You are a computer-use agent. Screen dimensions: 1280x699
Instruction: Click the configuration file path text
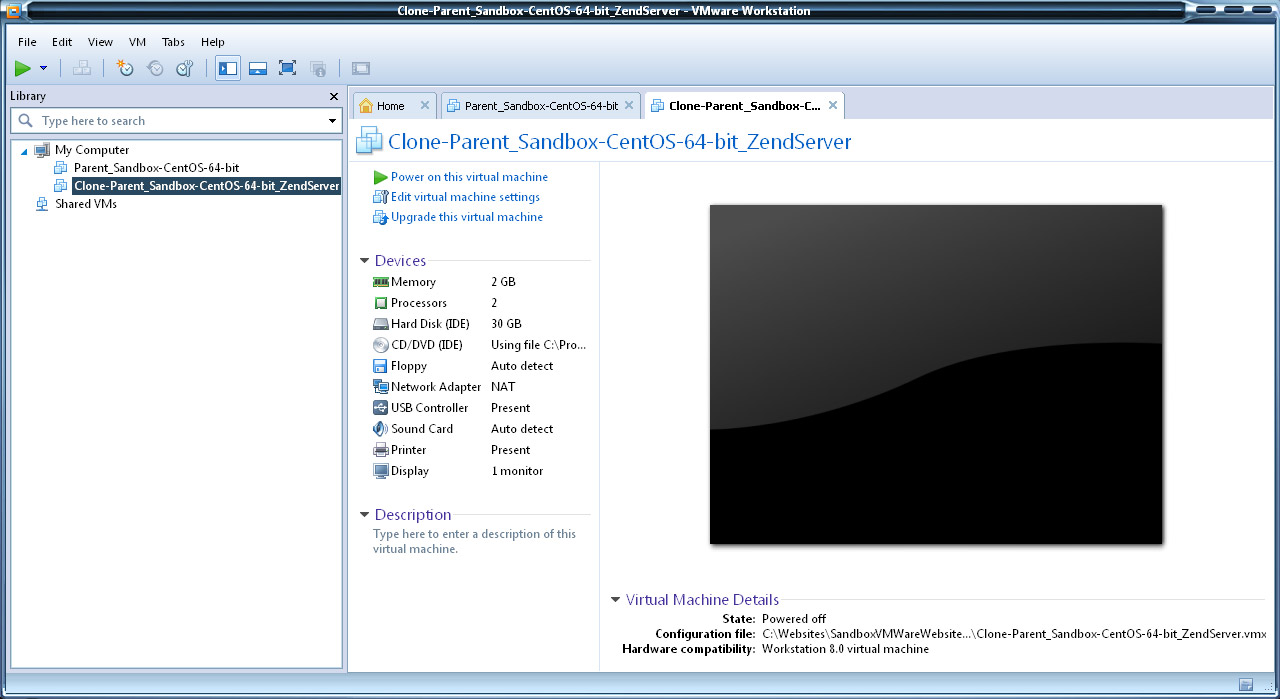(1014, 634)
